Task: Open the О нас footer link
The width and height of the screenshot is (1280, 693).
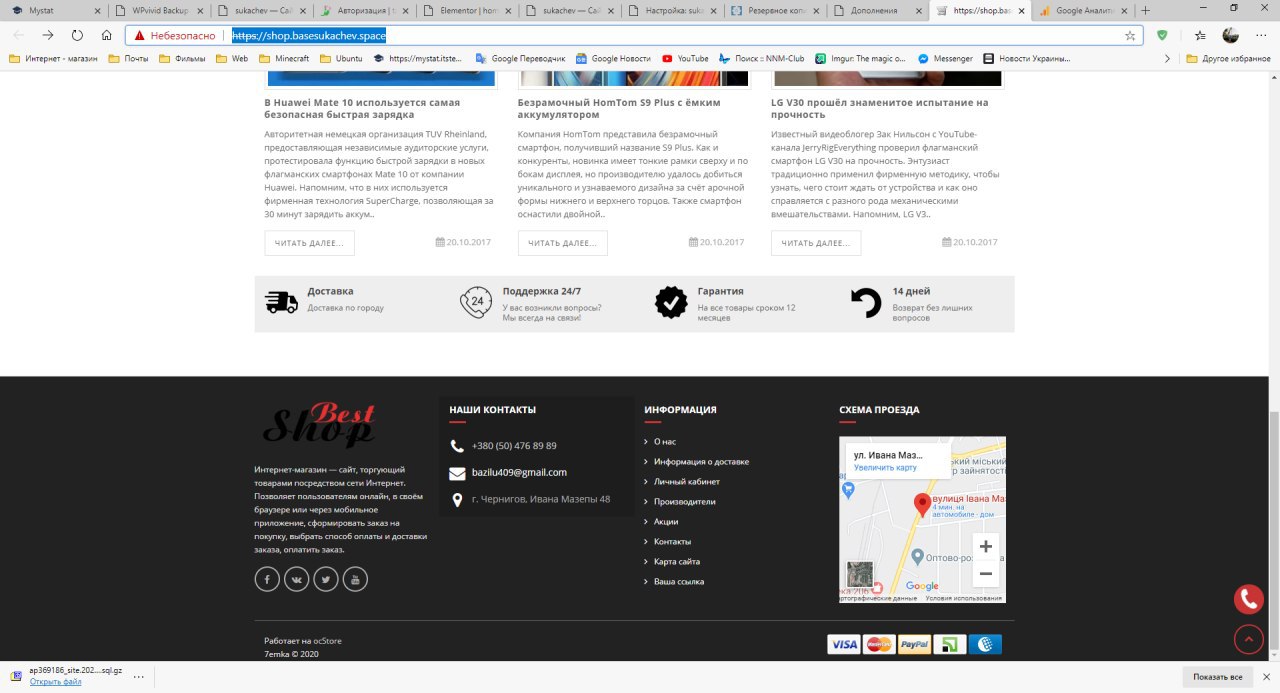Action: (x=665, y=441)
